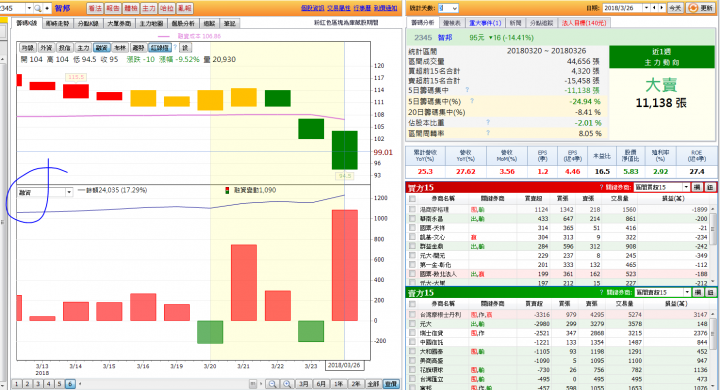Click help question mark in 買方15 header
720x390 pixels.
[601, 187]
